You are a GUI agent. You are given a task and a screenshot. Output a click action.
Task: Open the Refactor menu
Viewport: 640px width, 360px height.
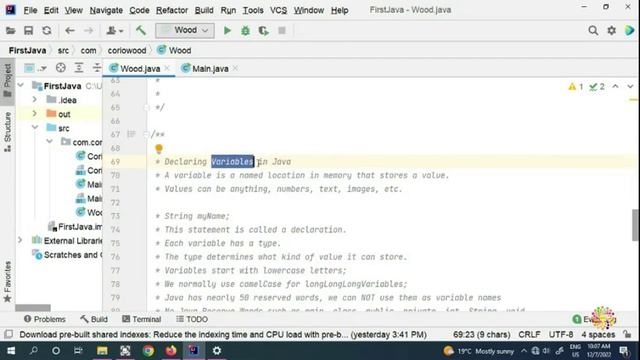tap(172, 10)
